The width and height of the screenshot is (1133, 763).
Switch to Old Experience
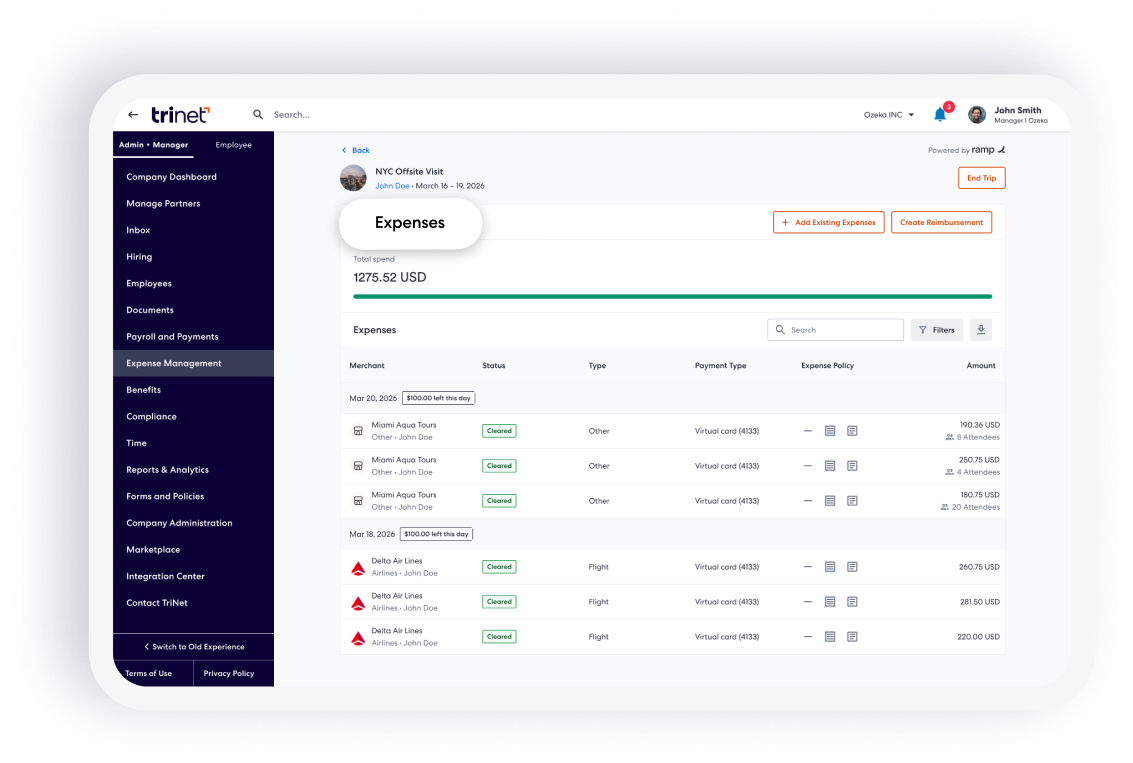(x=194, y=647)
